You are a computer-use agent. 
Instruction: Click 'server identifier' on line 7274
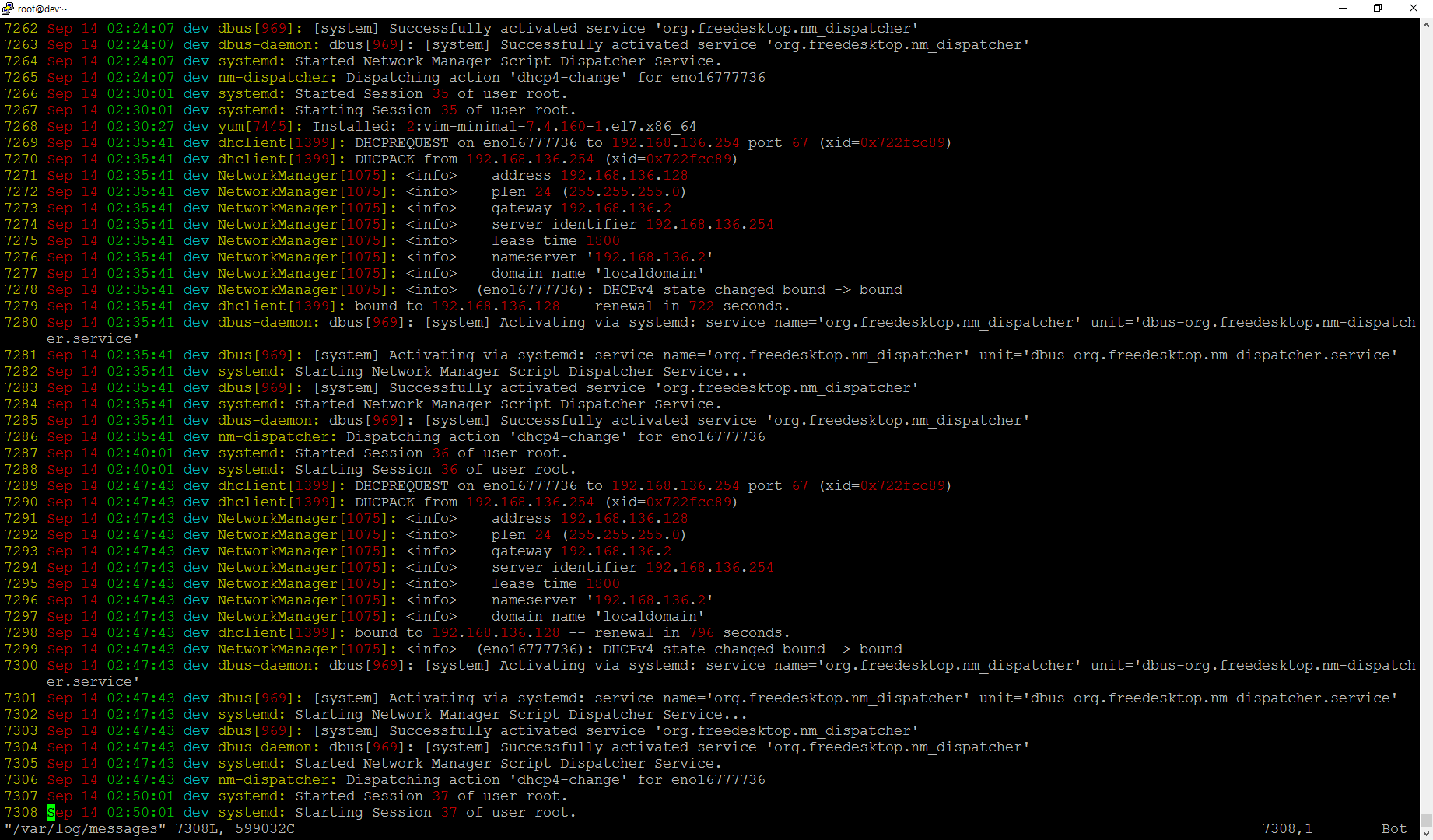click(564, 225)
